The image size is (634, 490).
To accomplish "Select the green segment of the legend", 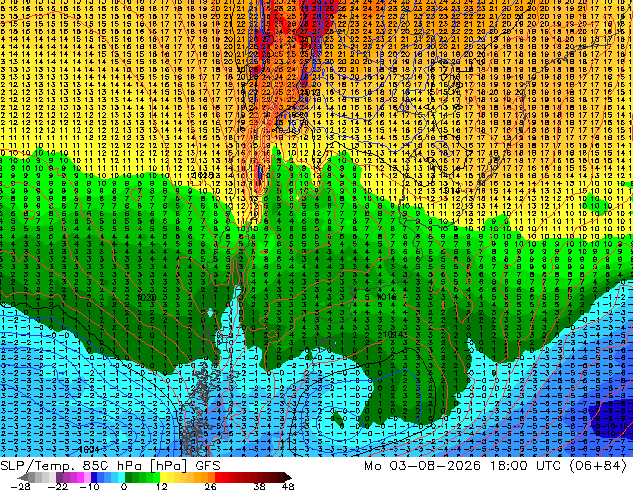I will pos(142,477).
